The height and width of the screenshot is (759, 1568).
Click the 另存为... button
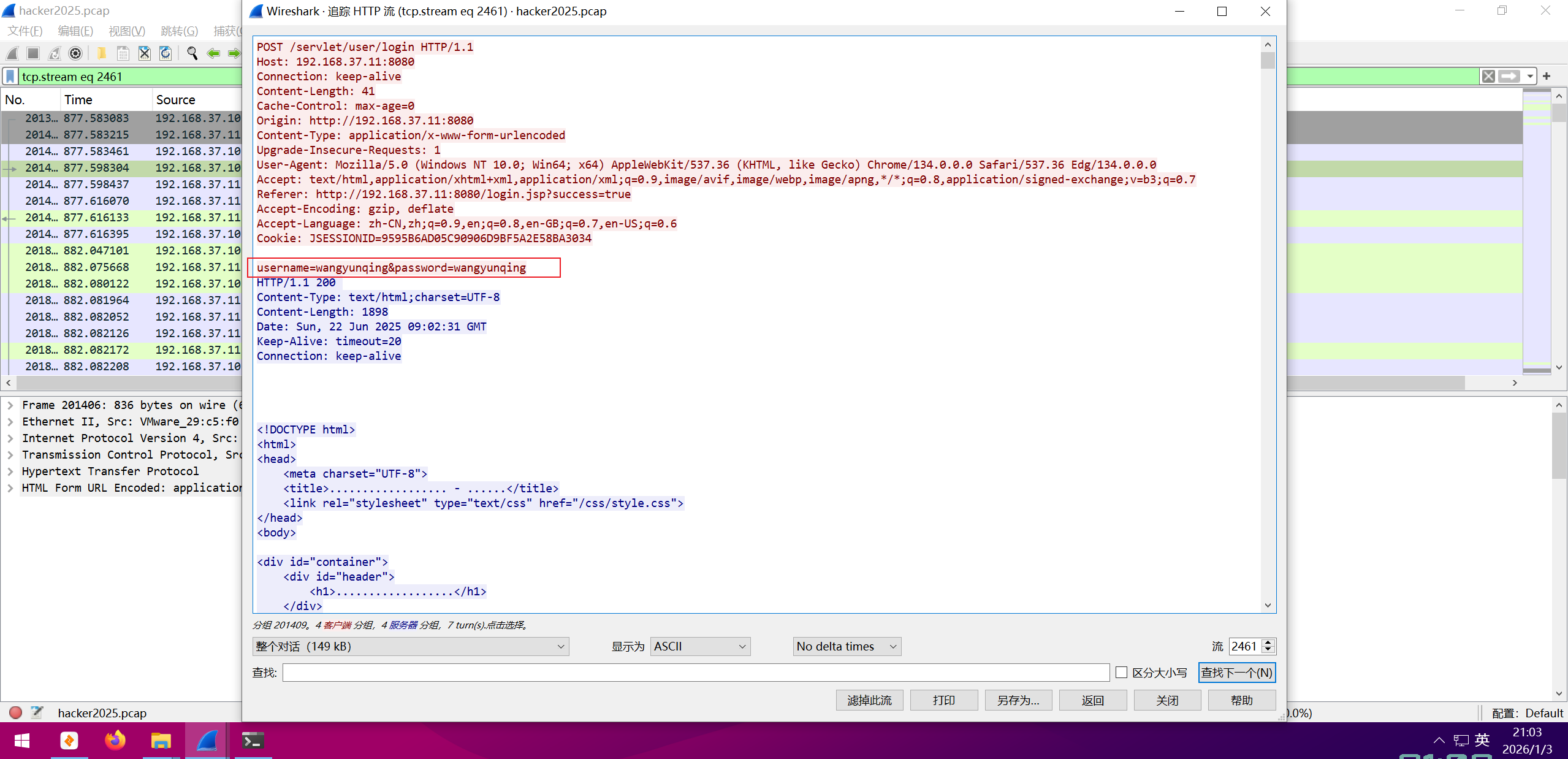(1018, 700)
